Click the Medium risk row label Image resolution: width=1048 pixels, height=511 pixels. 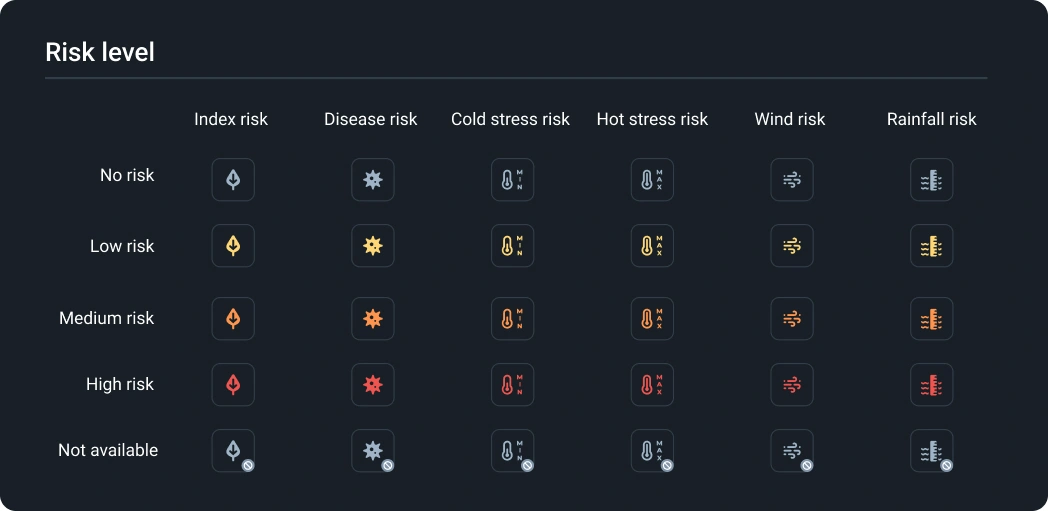click(107, 318)
